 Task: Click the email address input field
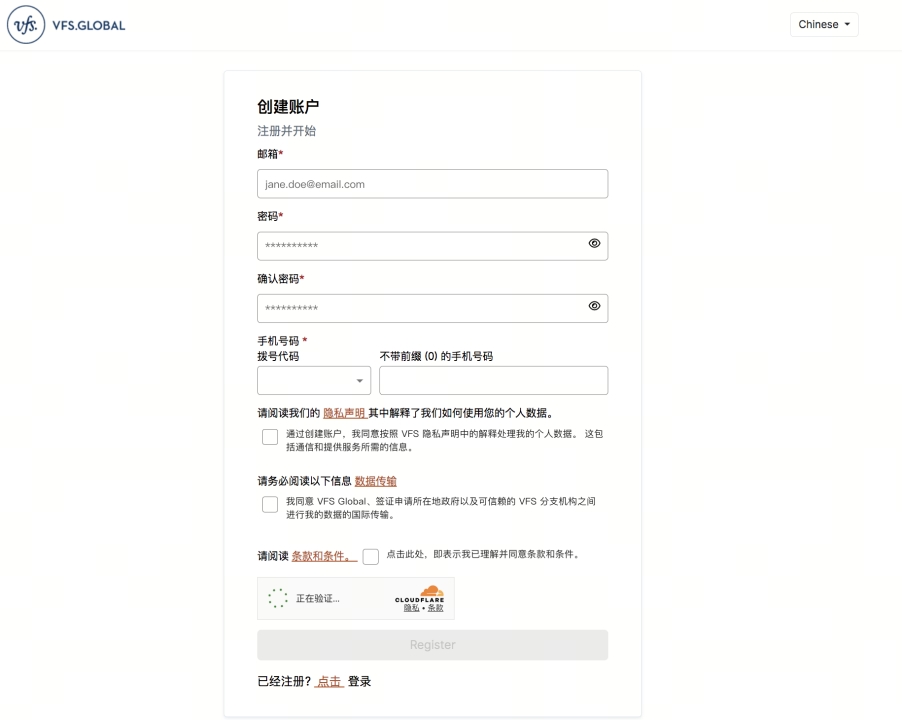point(432,183)
